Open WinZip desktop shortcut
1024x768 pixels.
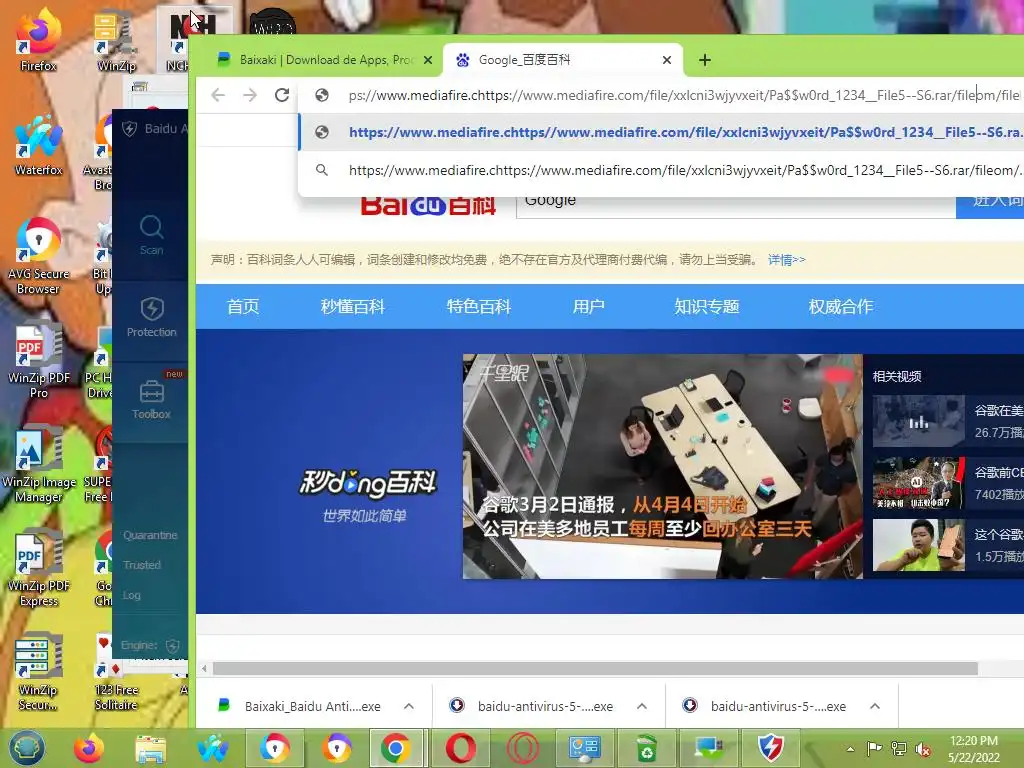pyautogui.click(x=116, y=39)
